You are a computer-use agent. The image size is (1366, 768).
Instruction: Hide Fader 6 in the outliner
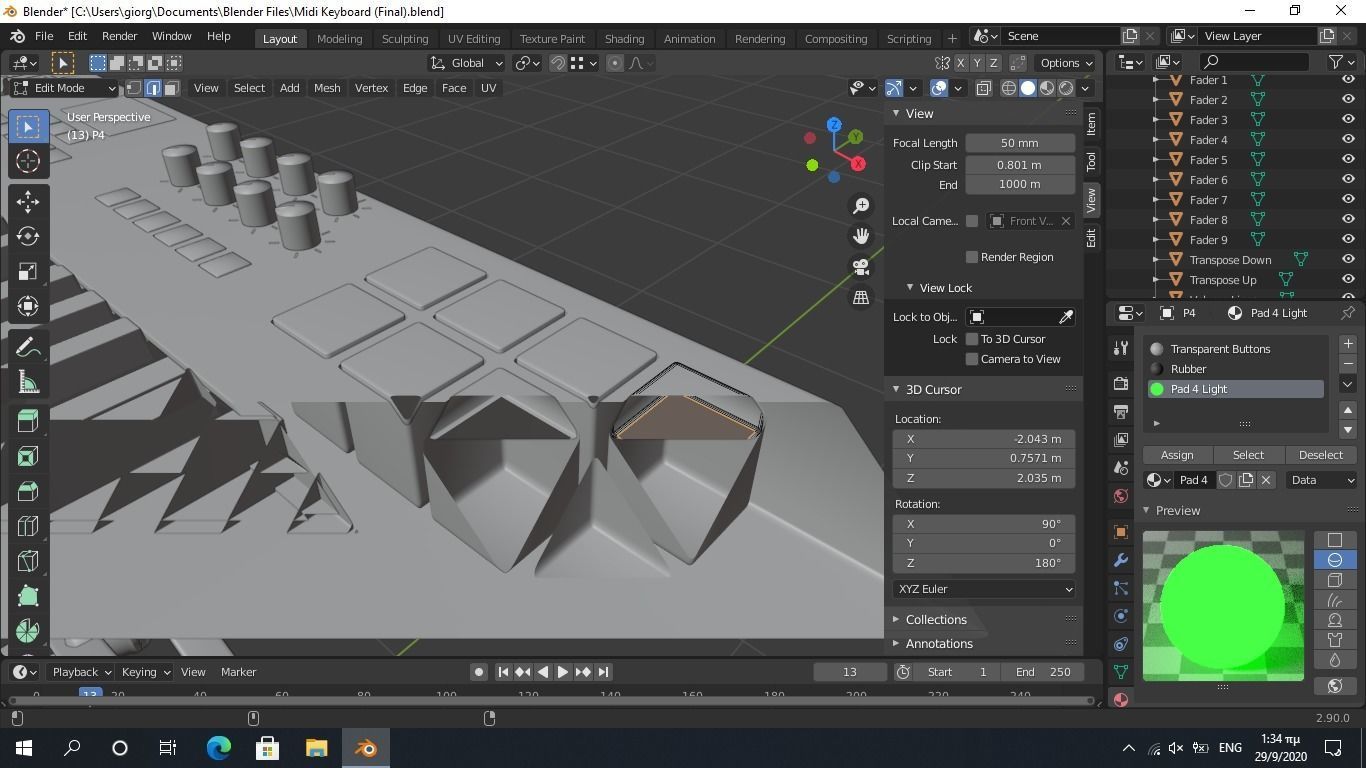pyautogui.click(x=1348, y=180)
